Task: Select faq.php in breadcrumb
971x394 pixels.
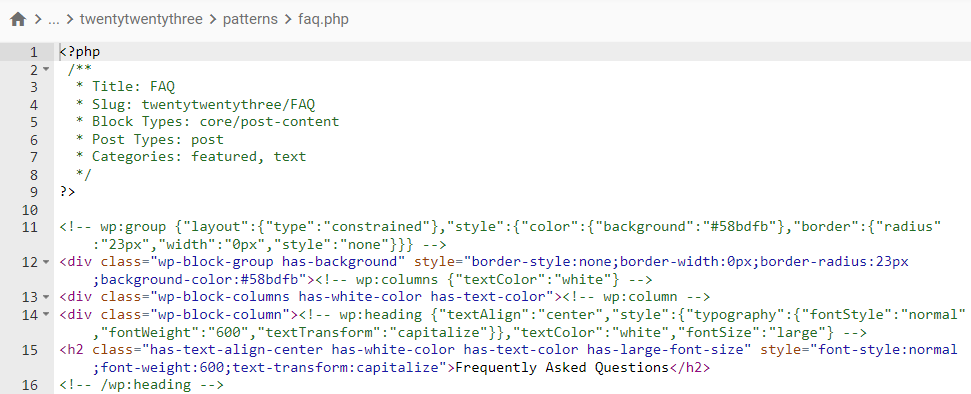Action: (323, 19)
